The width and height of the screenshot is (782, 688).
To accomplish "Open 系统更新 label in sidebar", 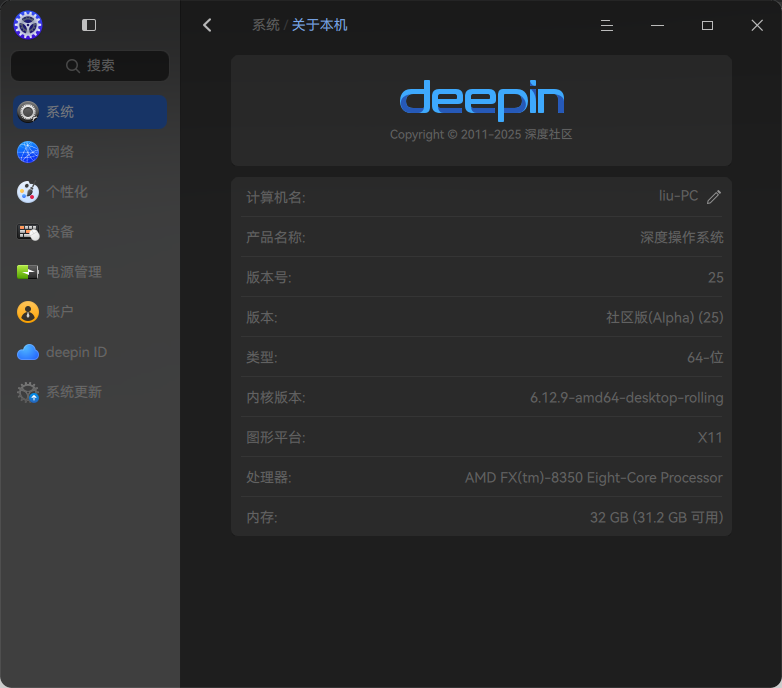I will click(74, 392).
